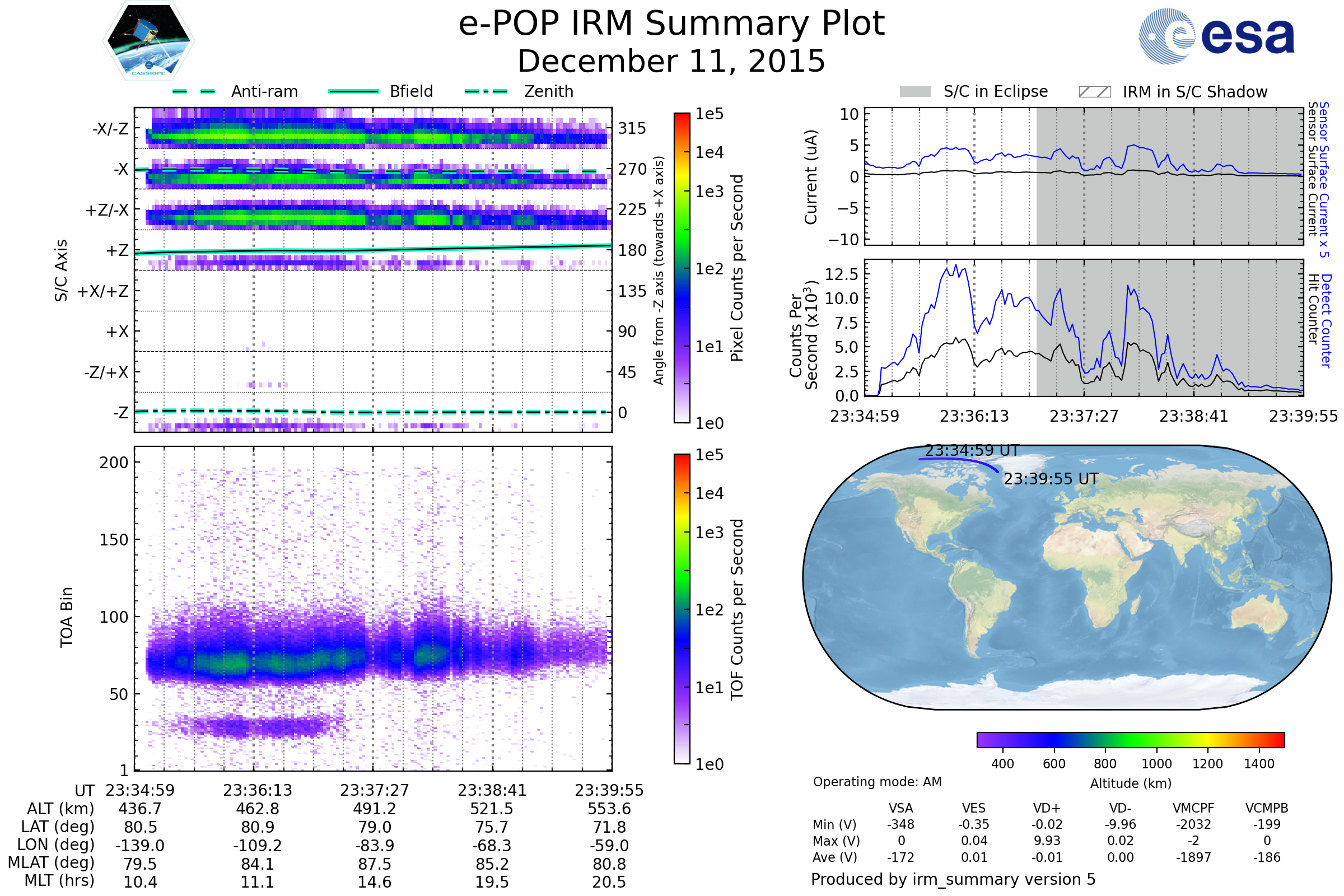Click the Zenith dash-dot legend line
Viewport: 1344px width, 896px height.
point(486,91)
